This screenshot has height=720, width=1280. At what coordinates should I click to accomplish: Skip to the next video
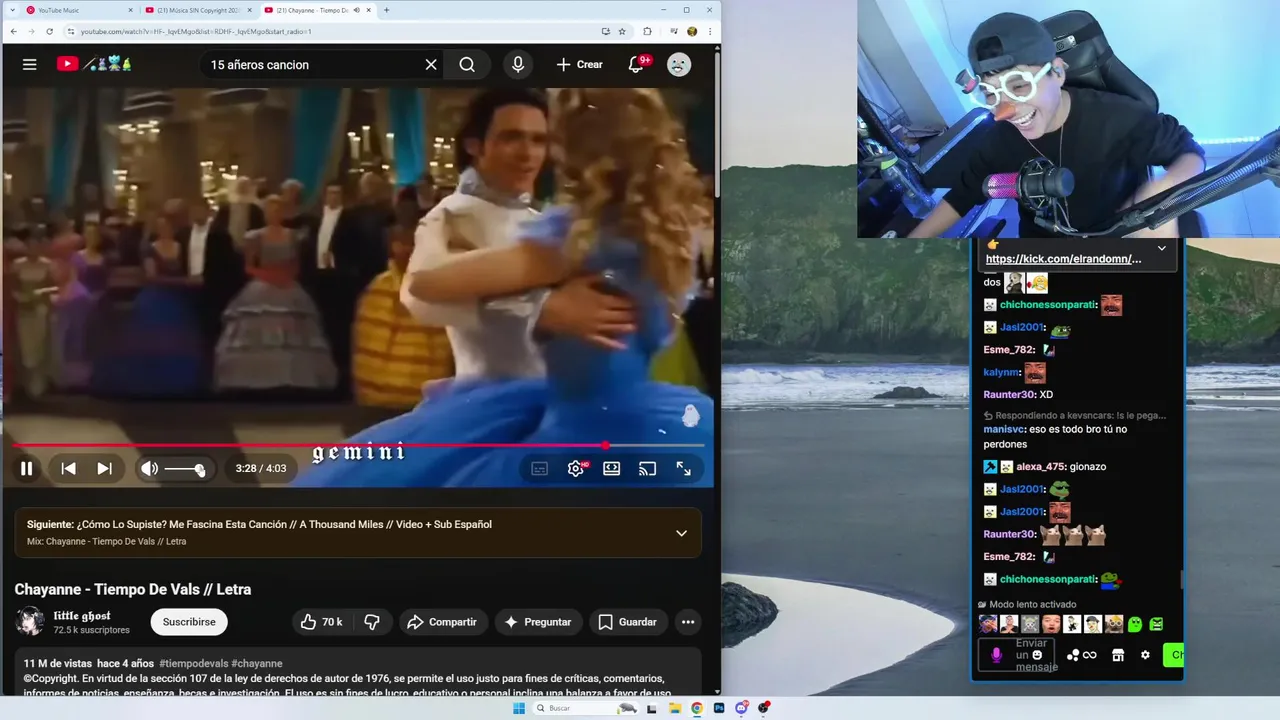click(x=104, y=468)
